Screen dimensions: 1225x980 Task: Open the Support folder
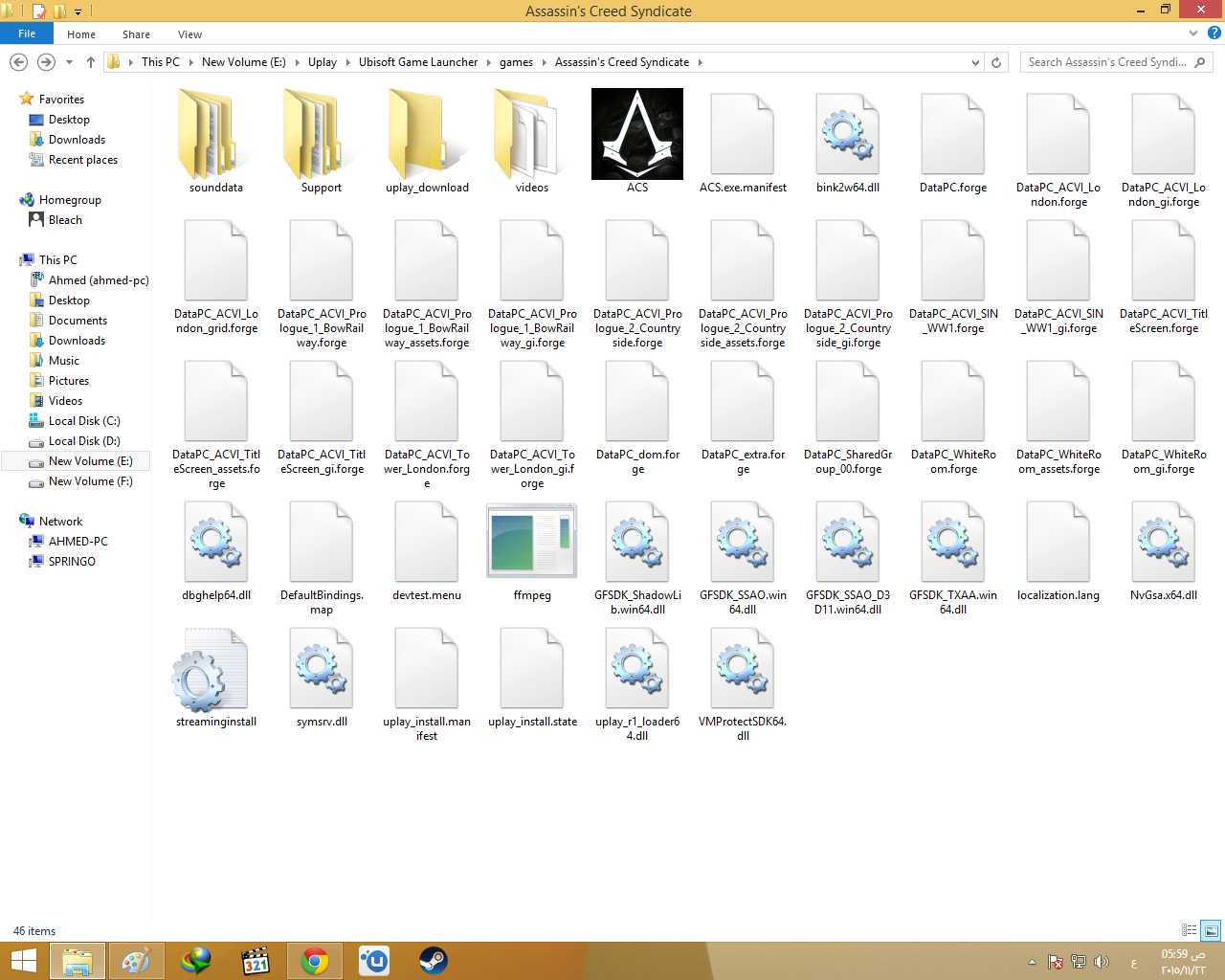click(x=322, y=134)
